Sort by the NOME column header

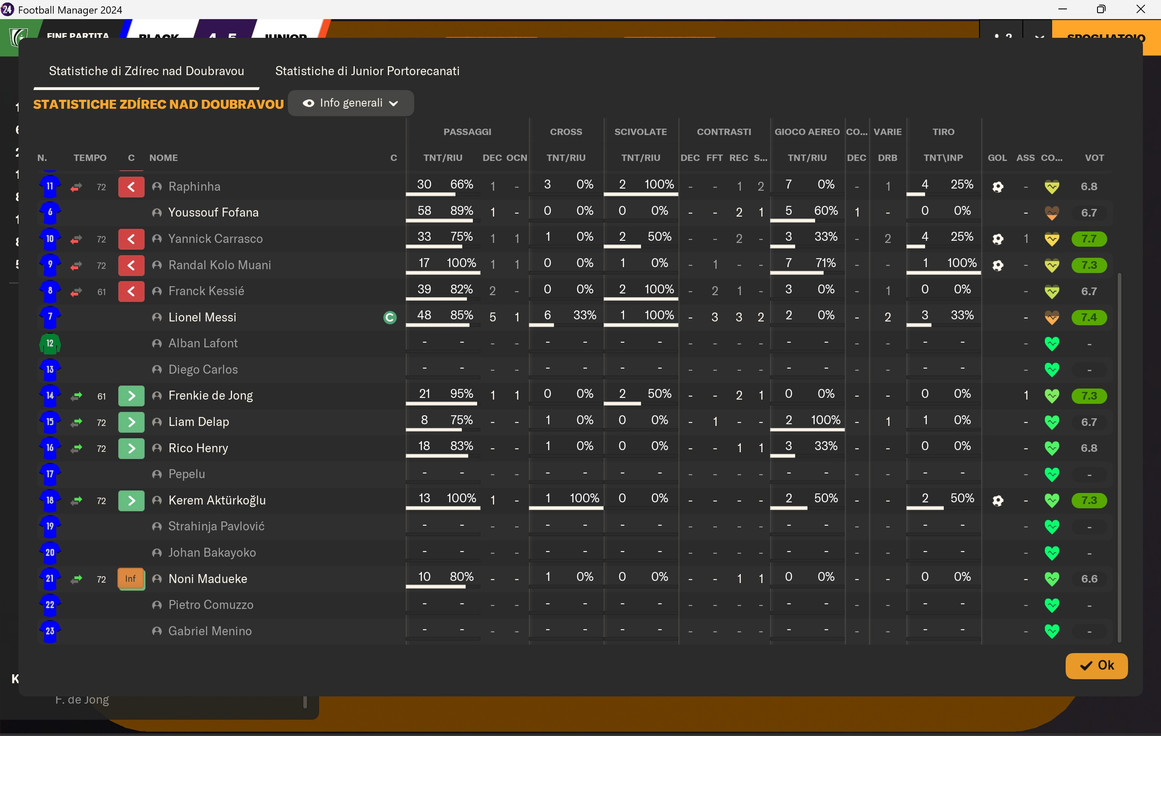click(x=164, y=158)
